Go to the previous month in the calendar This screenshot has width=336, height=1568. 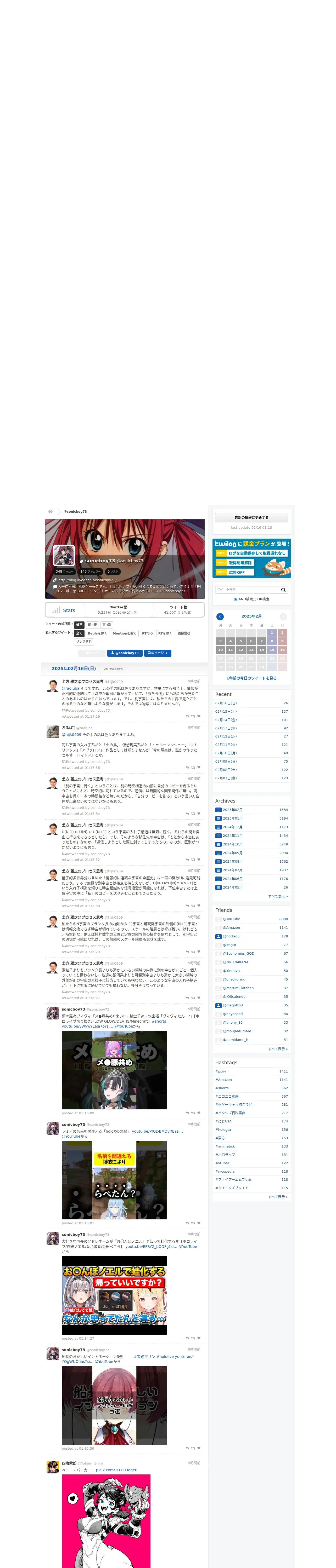click(220, 616)
